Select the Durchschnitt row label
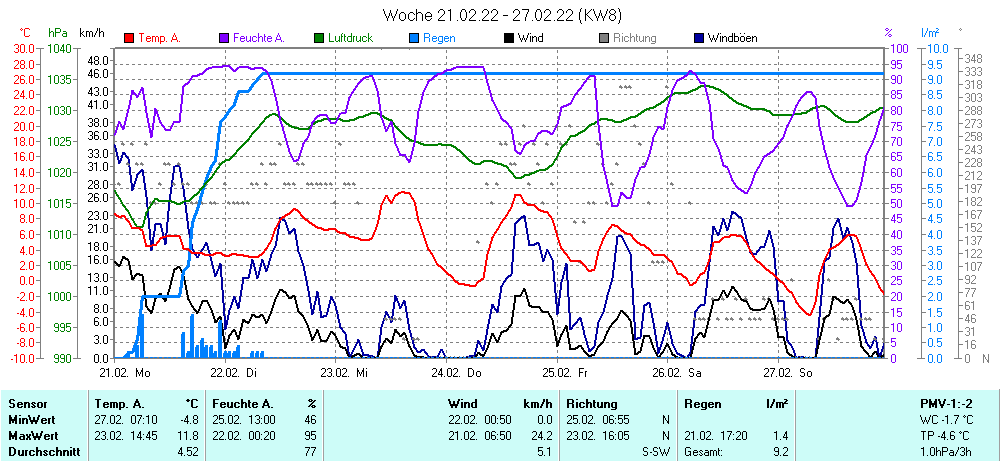1000x461 pixels. pyautogui.click(x=42, y=452)
